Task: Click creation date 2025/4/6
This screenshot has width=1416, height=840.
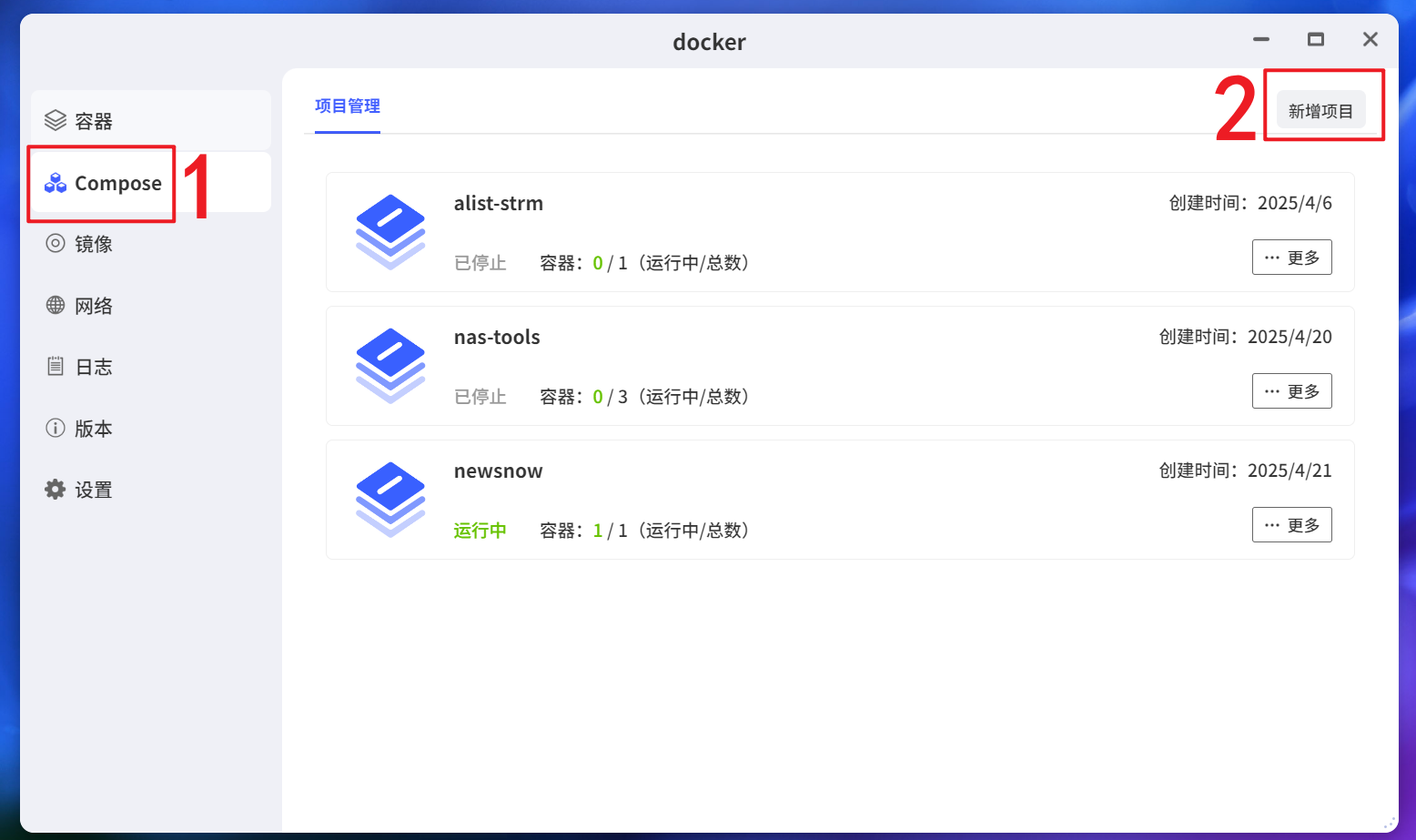Action: click(x=1295, y=203)
